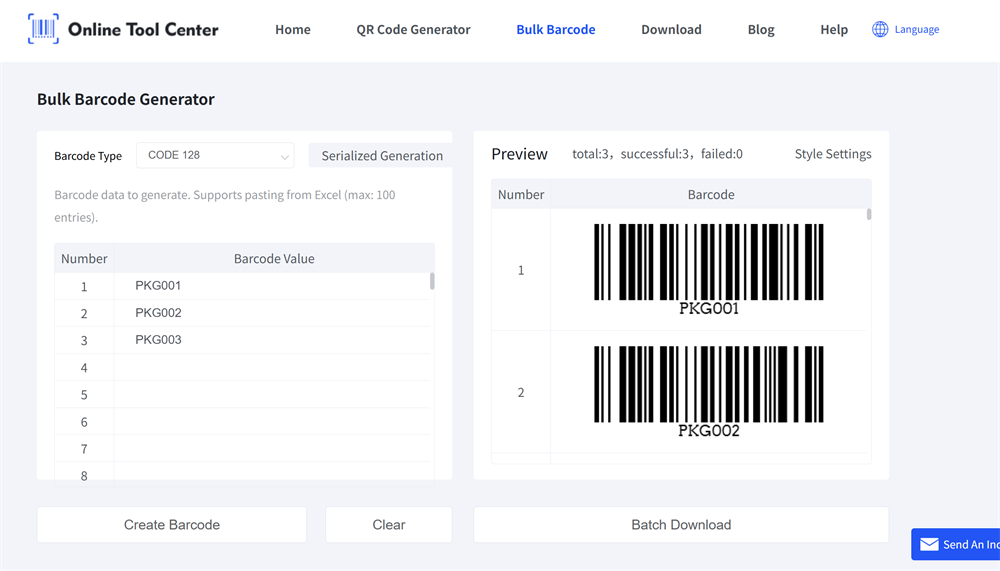Click the Create Barcode button
The height and width of the screenshot is (571, 1000).
pos(172,524)
